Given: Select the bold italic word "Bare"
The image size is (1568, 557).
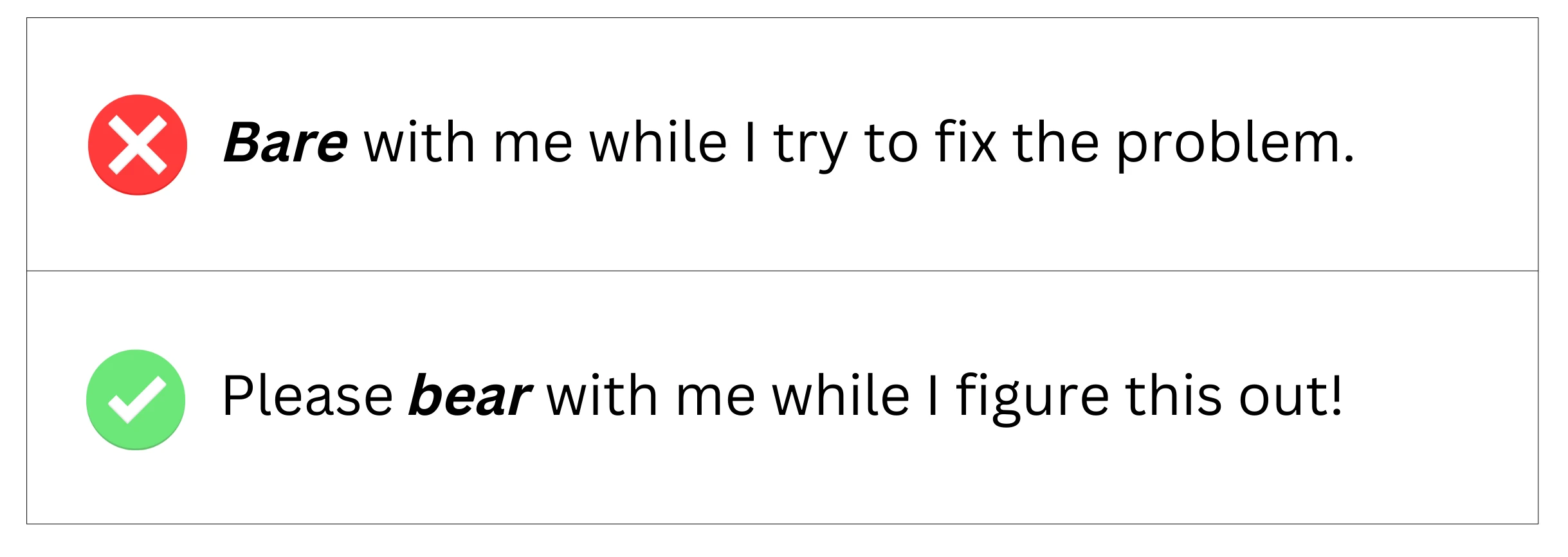Looking at the screenshot, I should (286, 142).
